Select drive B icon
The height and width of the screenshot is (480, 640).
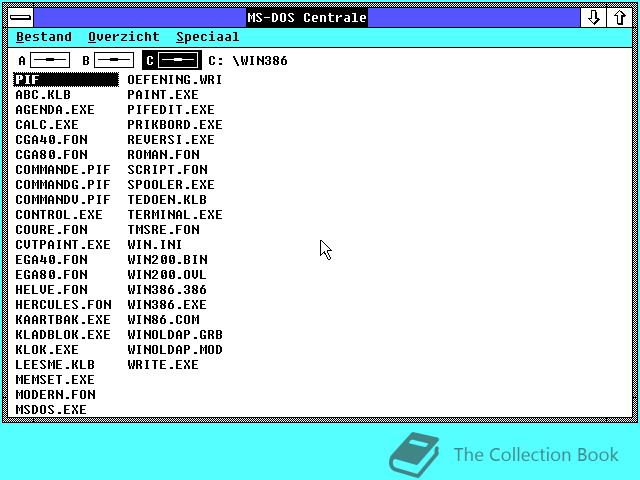(108, 60)
